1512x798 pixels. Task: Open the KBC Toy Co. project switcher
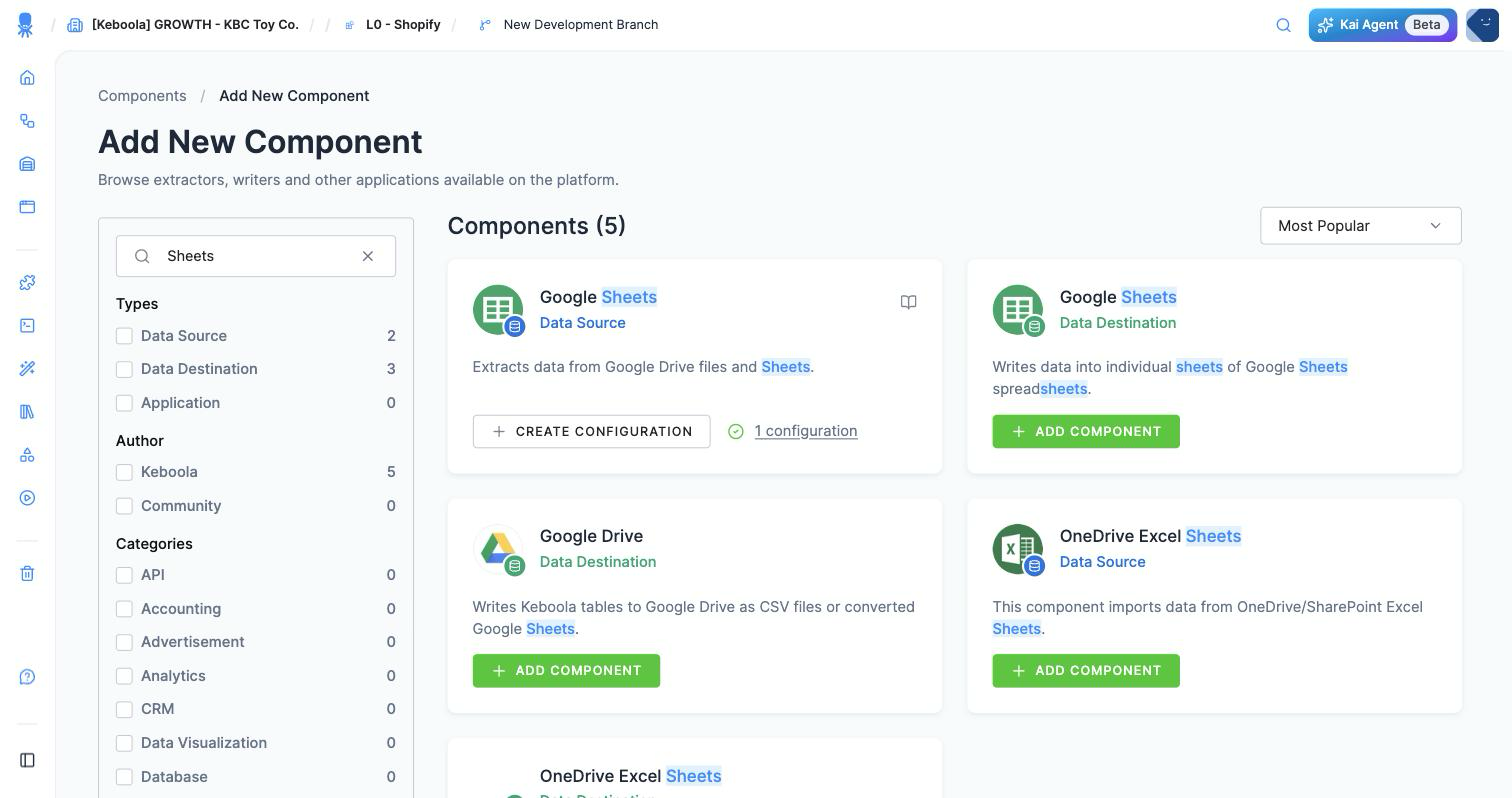(x=195, y=25)
